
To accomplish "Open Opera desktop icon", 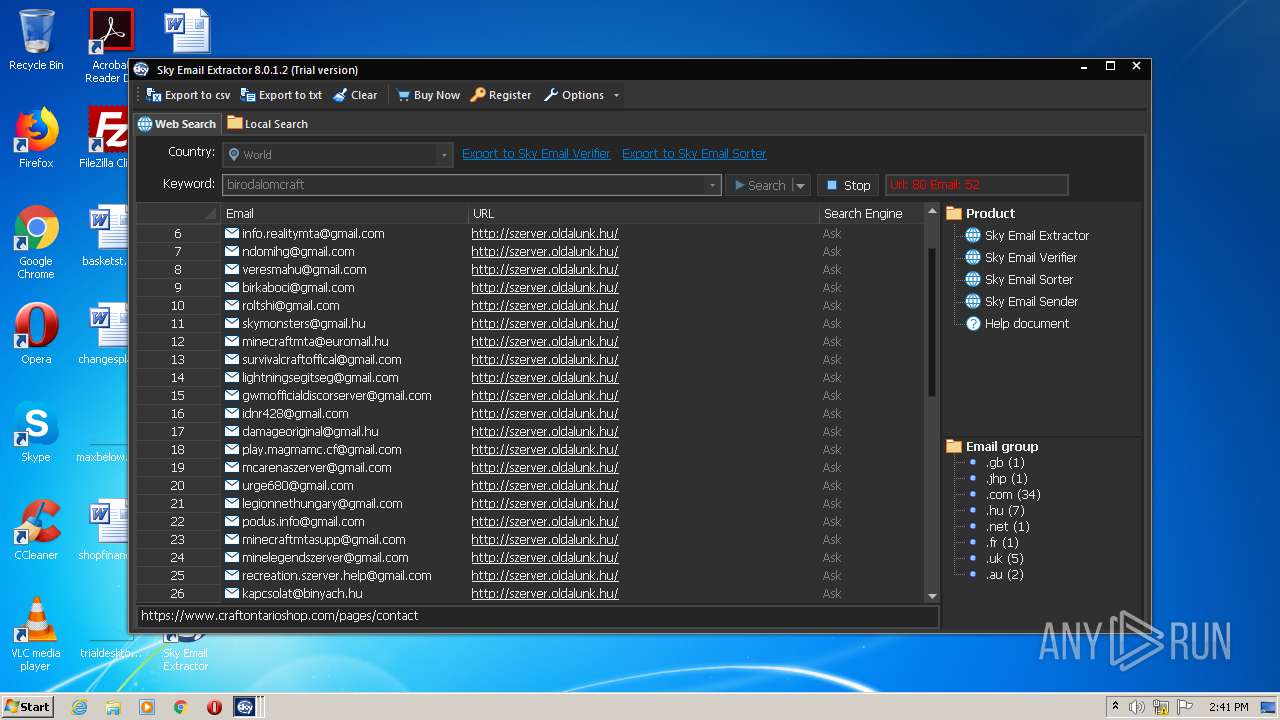I will 36,334.
